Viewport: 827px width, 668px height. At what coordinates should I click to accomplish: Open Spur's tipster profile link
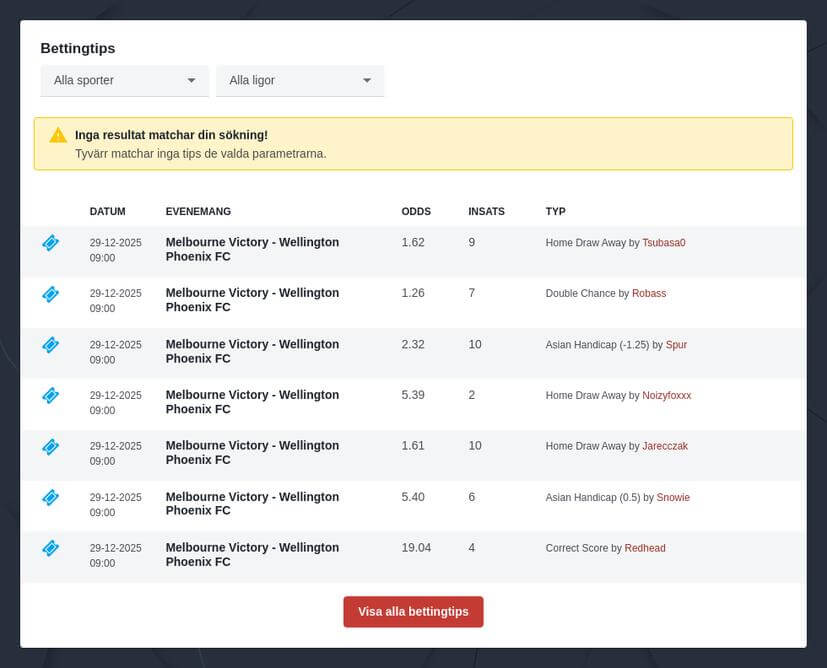(676, 345)
